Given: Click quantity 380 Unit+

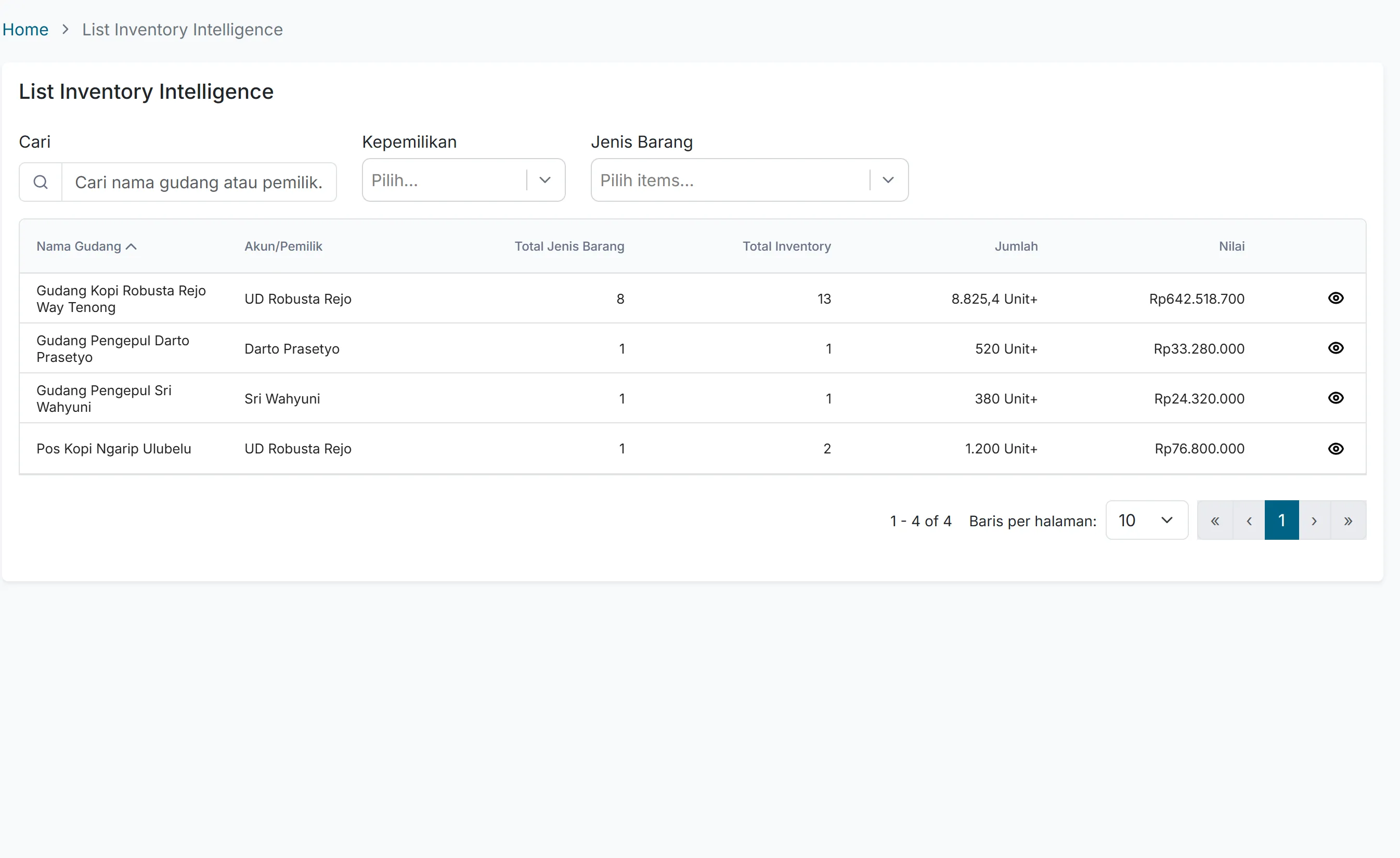Looking at the screenshot, I should tap(1006, 399).
